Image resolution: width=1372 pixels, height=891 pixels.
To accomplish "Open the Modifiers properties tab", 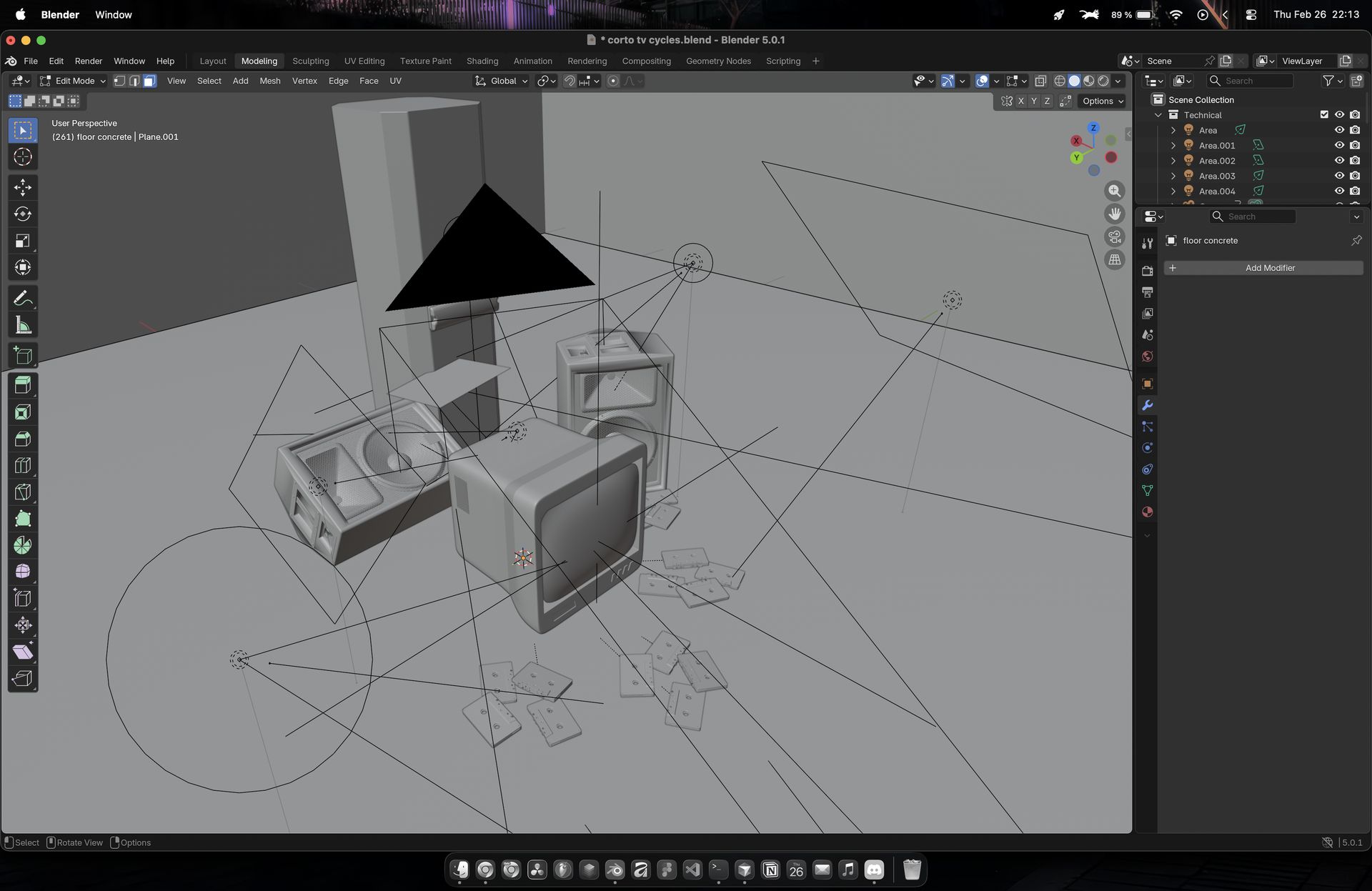I will click(1147, 405).
